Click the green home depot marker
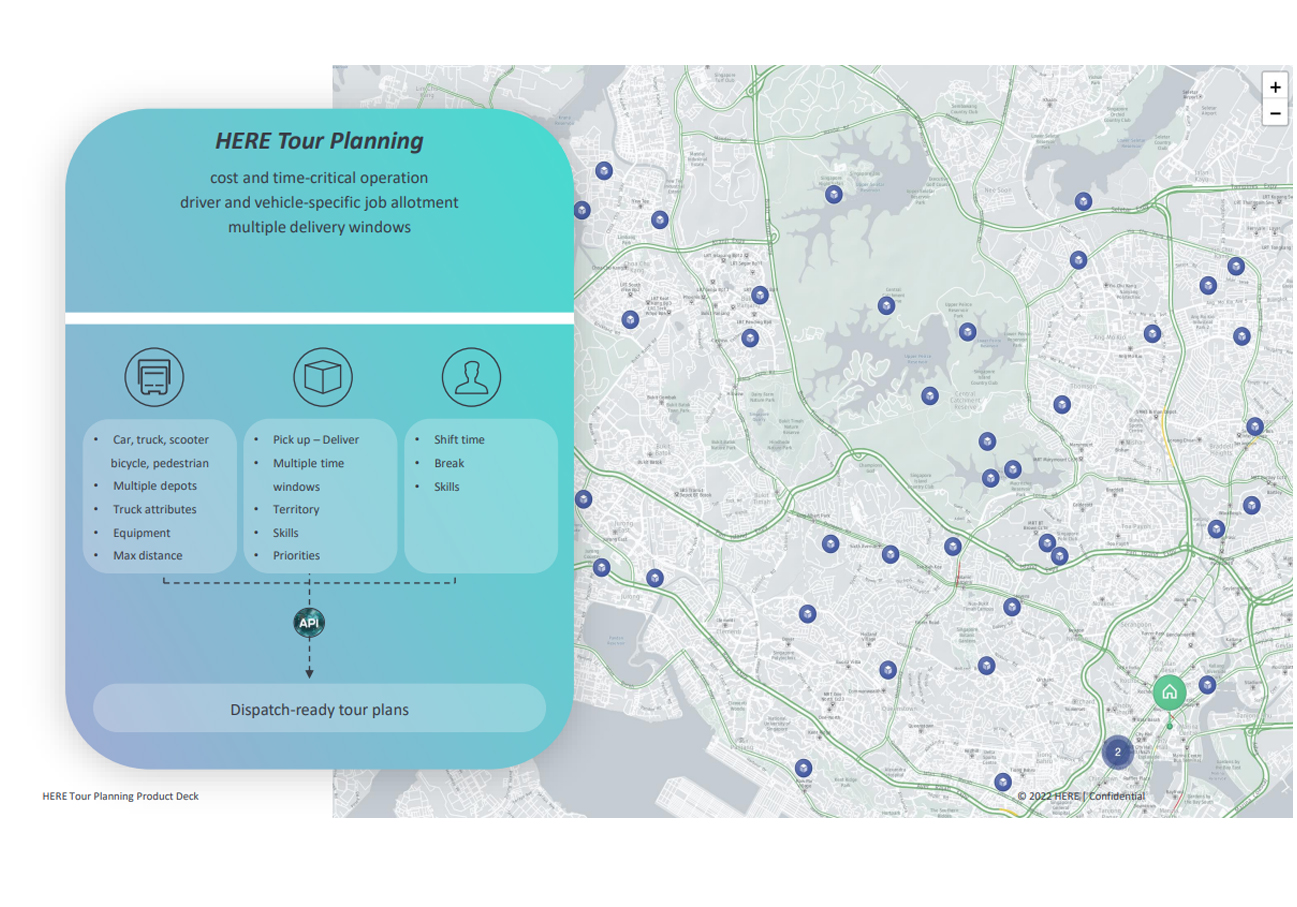Viewport: 1297px width, 907px height. [x=1168, y=691]
